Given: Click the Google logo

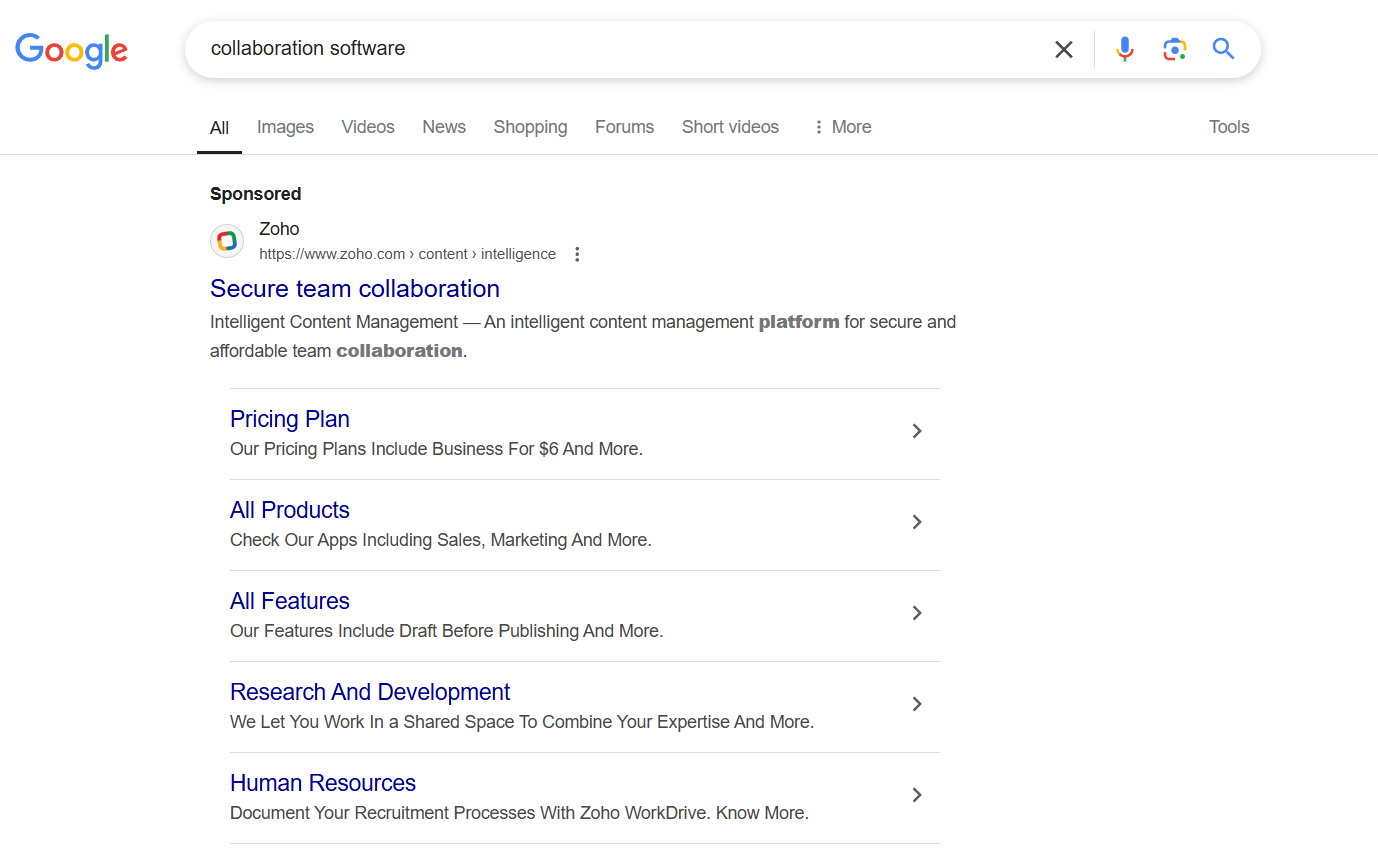Looking at the screenshot, I should (x=71, y=50).
